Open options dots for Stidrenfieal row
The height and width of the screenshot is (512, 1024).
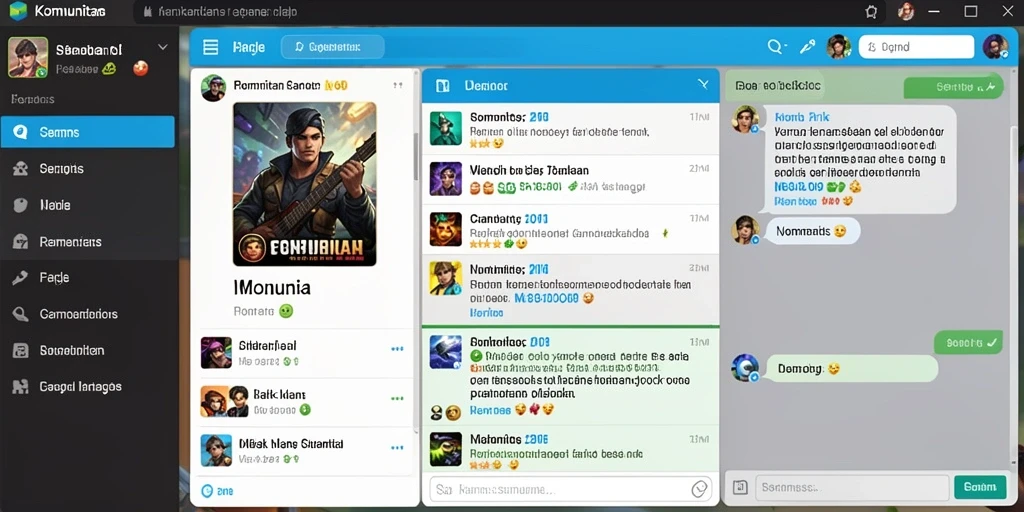tap(397, 349)
